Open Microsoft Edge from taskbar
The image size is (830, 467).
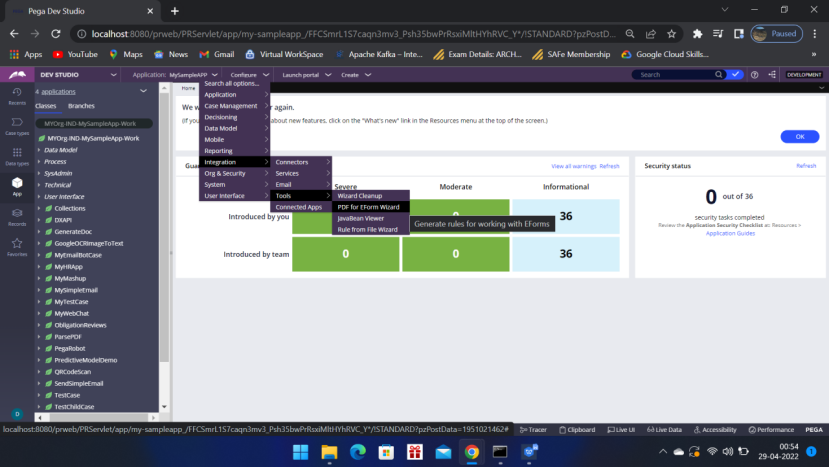point(358,452)
